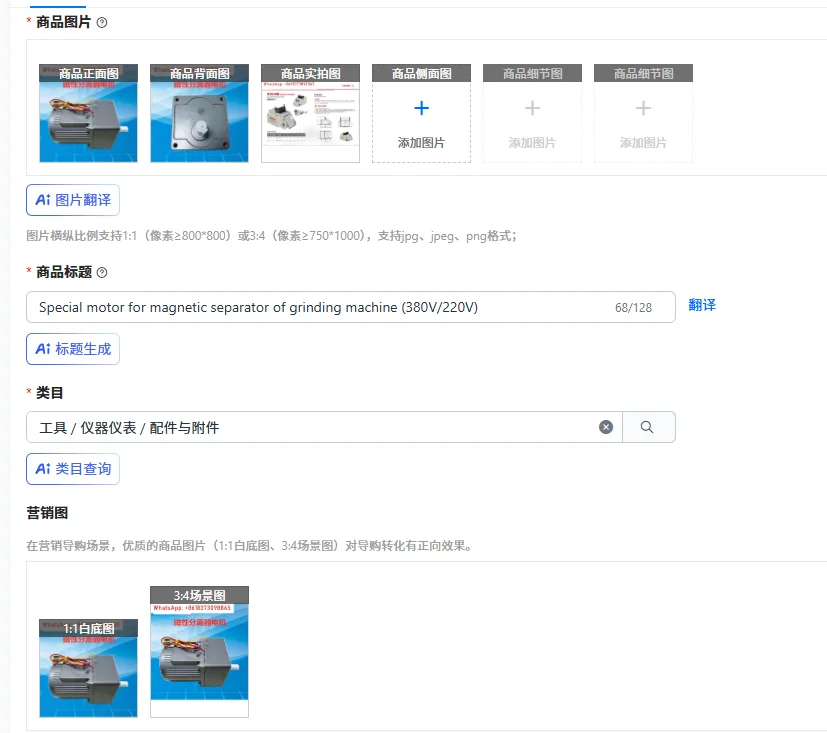Open the 商品正面图 product thumbnail

point(89,113)
